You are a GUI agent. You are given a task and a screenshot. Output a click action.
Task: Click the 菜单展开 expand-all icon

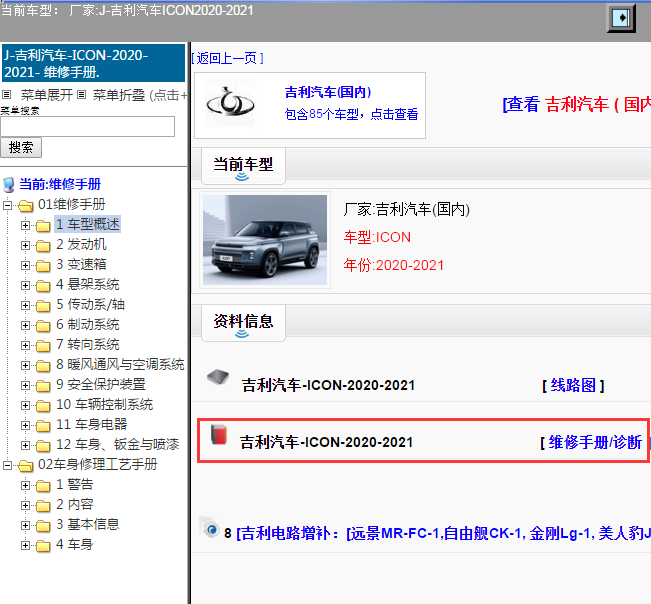pyautogui.click(x=6, y=95)
